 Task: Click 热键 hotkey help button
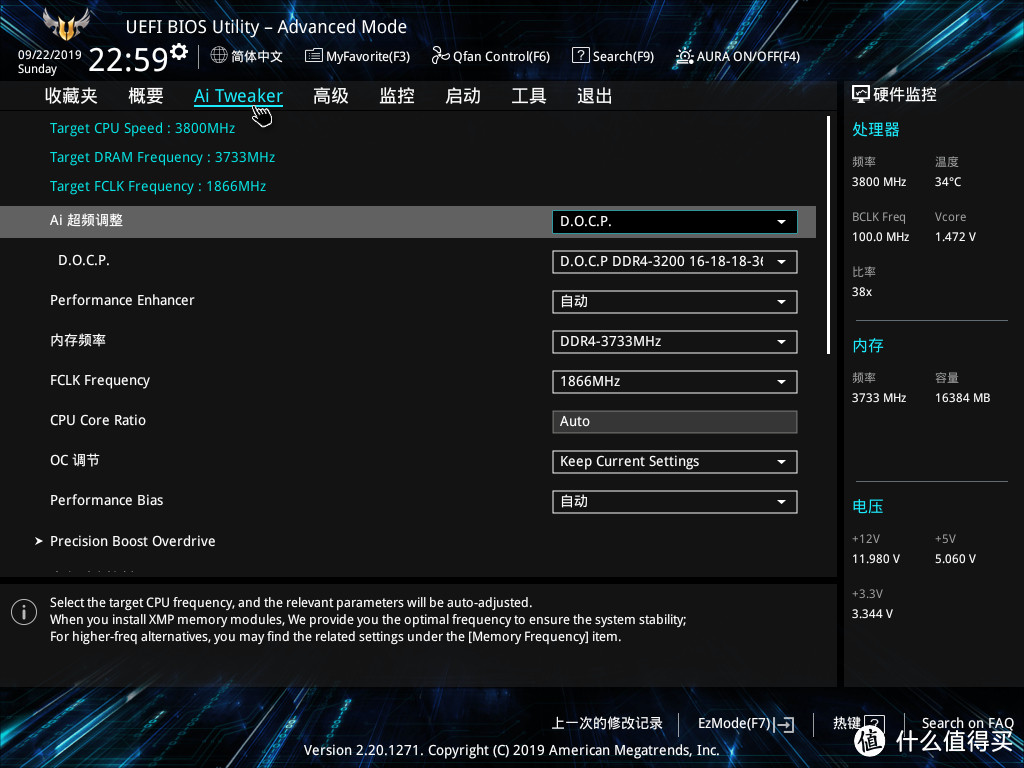point(859,724)
